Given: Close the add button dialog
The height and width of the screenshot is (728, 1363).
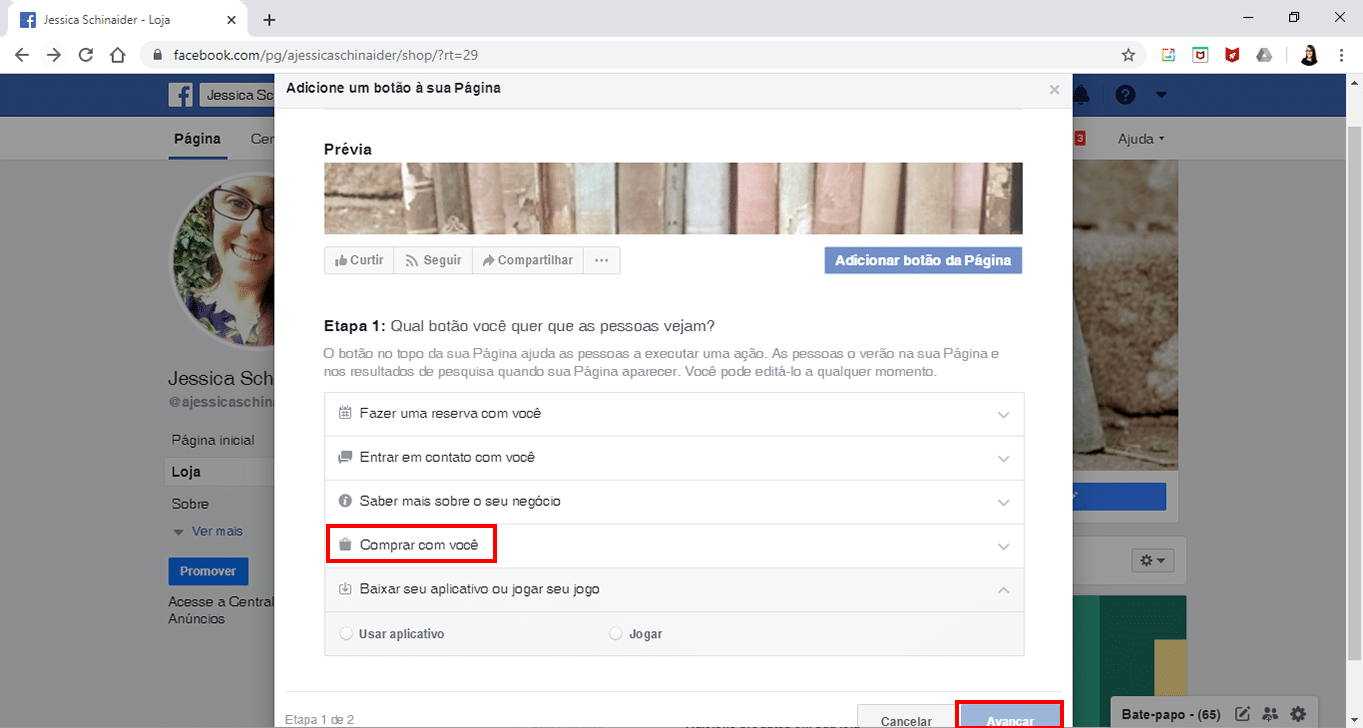Looking at the screenshot, I should (1054, 90).
